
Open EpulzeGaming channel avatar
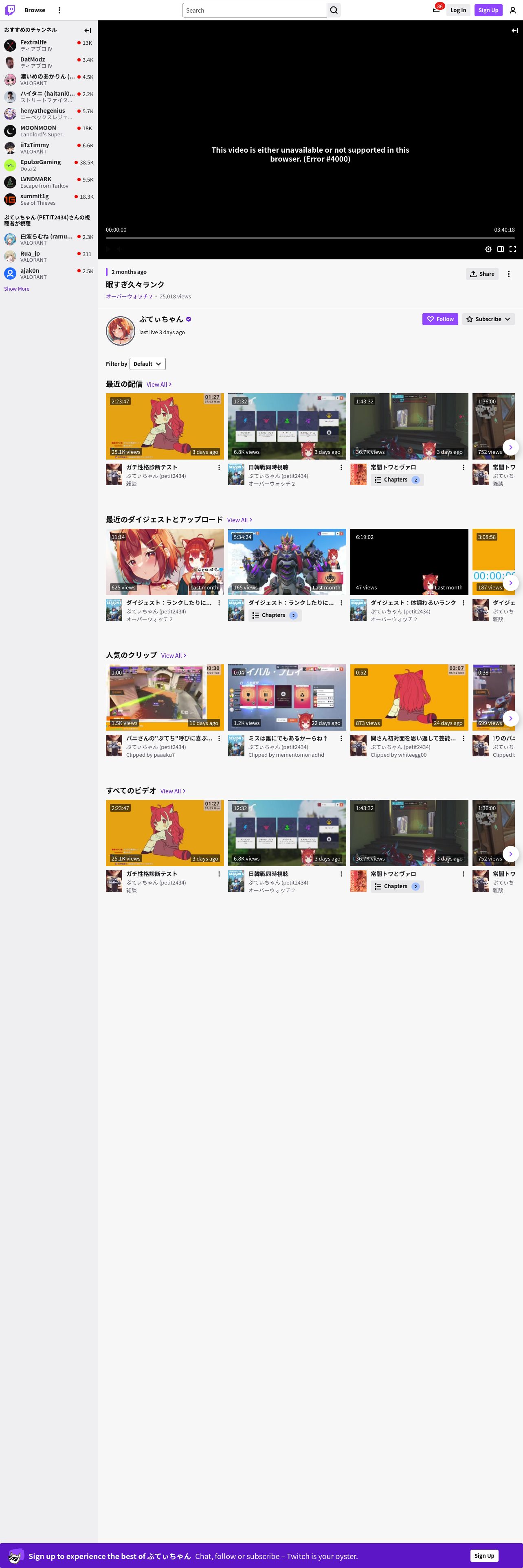tap(10, 165)
